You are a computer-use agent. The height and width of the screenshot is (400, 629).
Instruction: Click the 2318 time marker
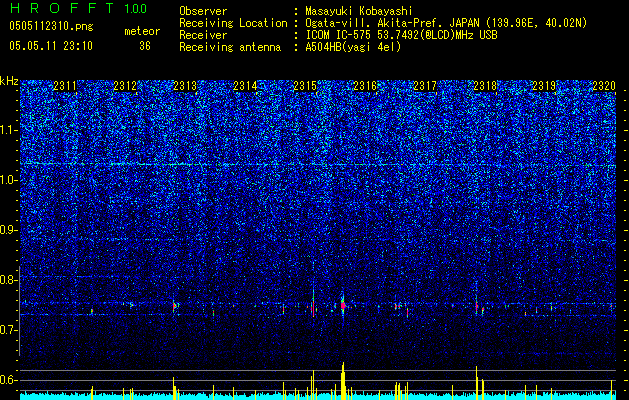click(x=485, y=86)
